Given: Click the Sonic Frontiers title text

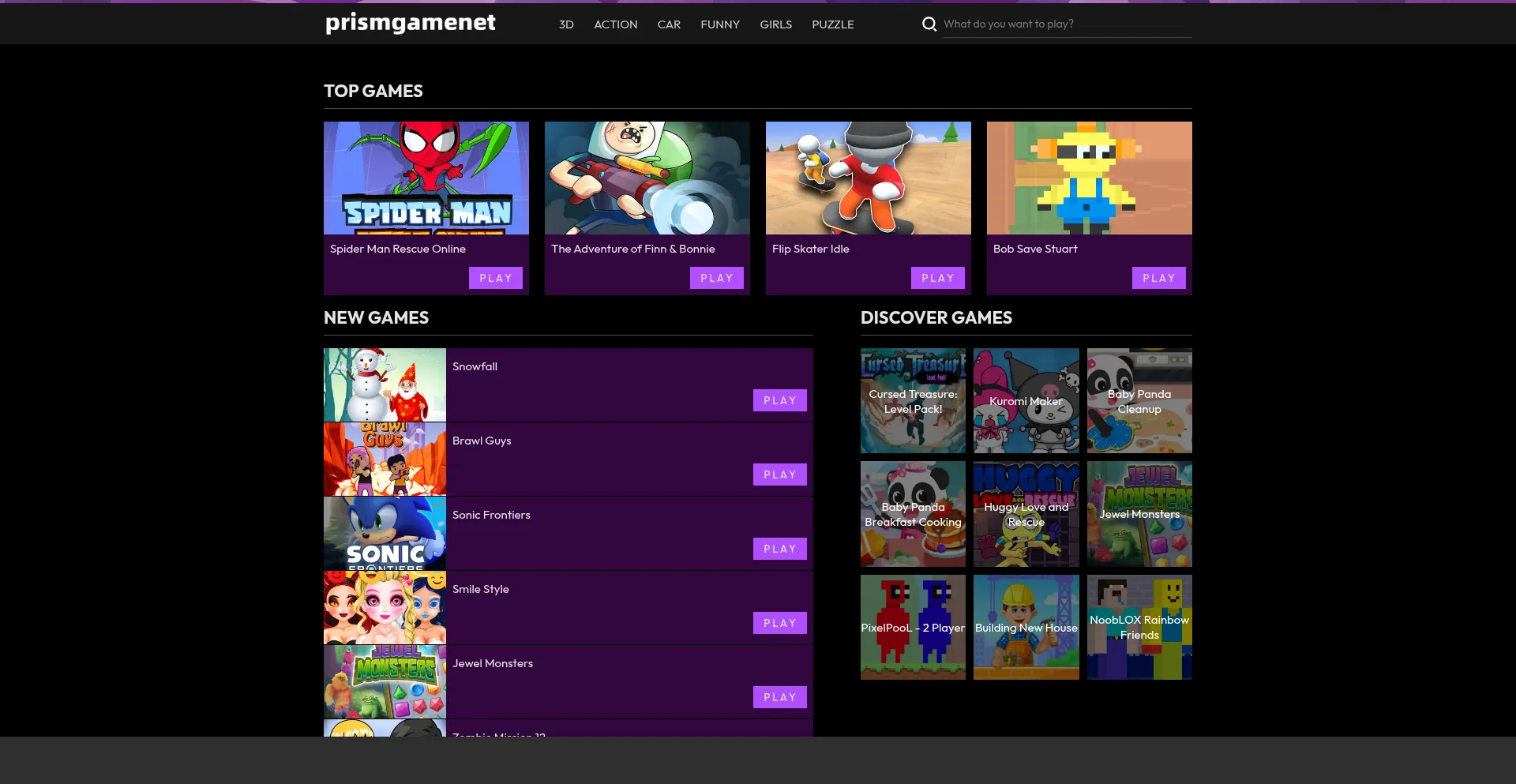Looking at the screenshot, I should coord(491,515).
